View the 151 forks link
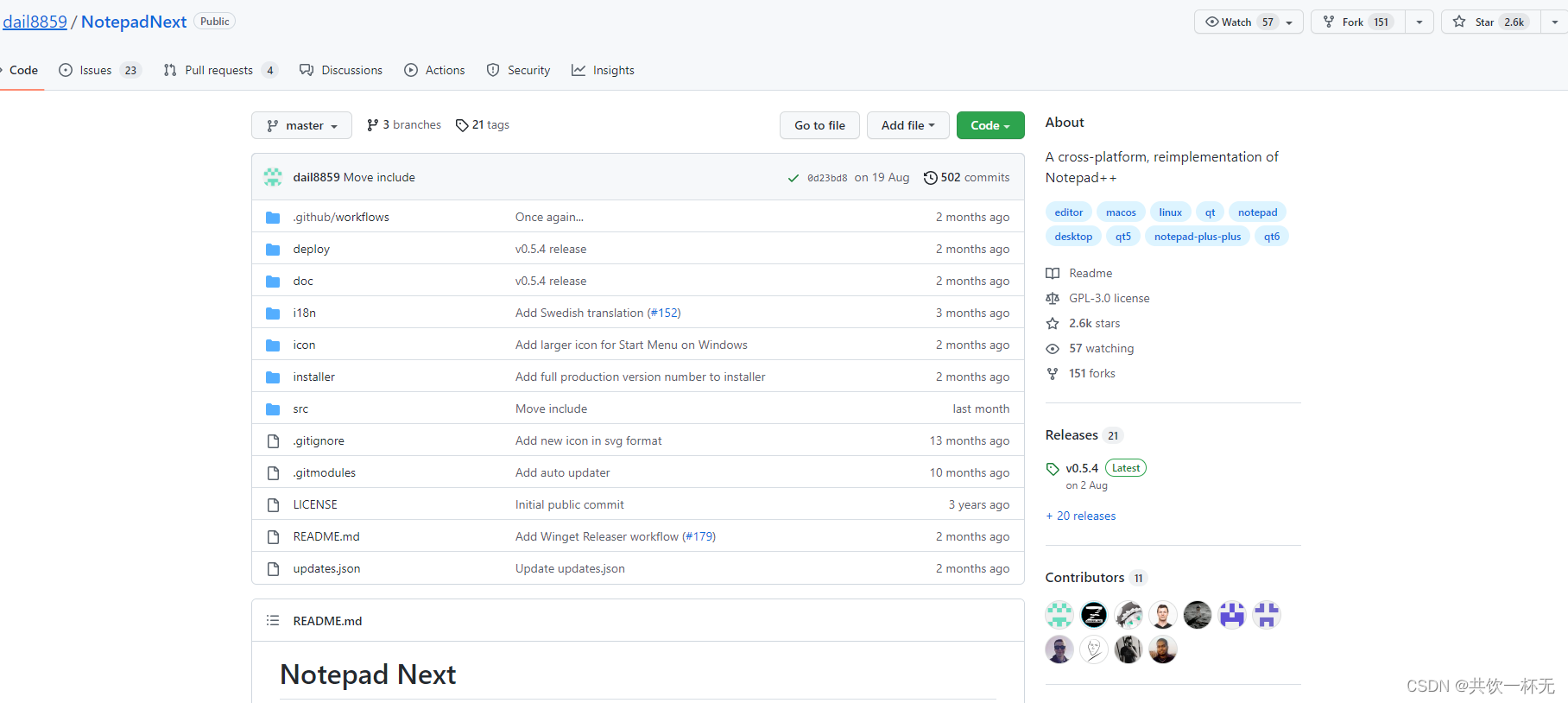 pyautogui.click(x=1081, y=373)
